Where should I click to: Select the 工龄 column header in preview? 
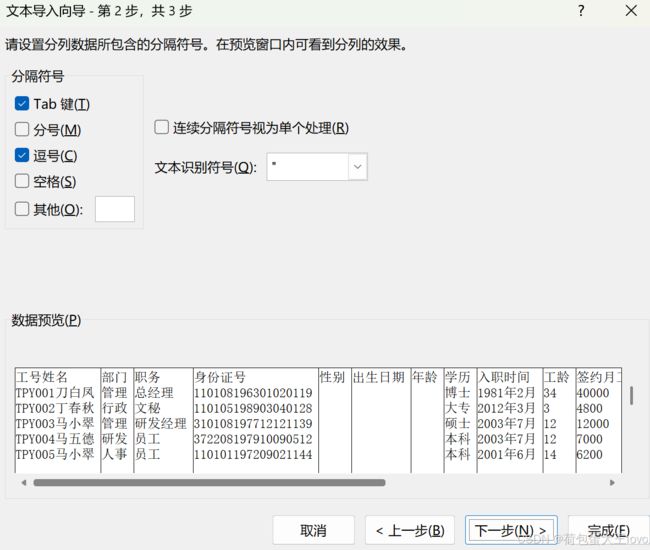557,377
